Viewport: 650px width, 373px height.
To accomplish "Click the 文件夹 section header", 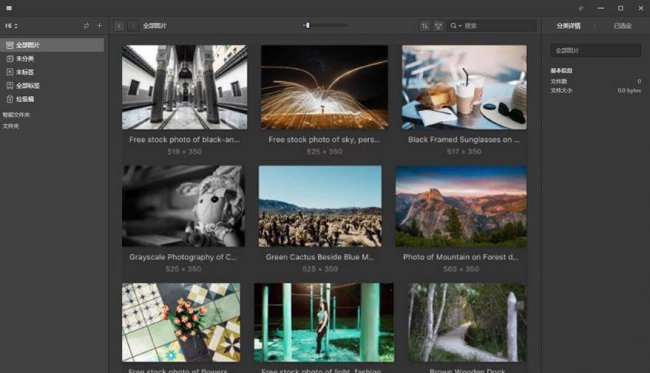I will [x=11, y=126].
